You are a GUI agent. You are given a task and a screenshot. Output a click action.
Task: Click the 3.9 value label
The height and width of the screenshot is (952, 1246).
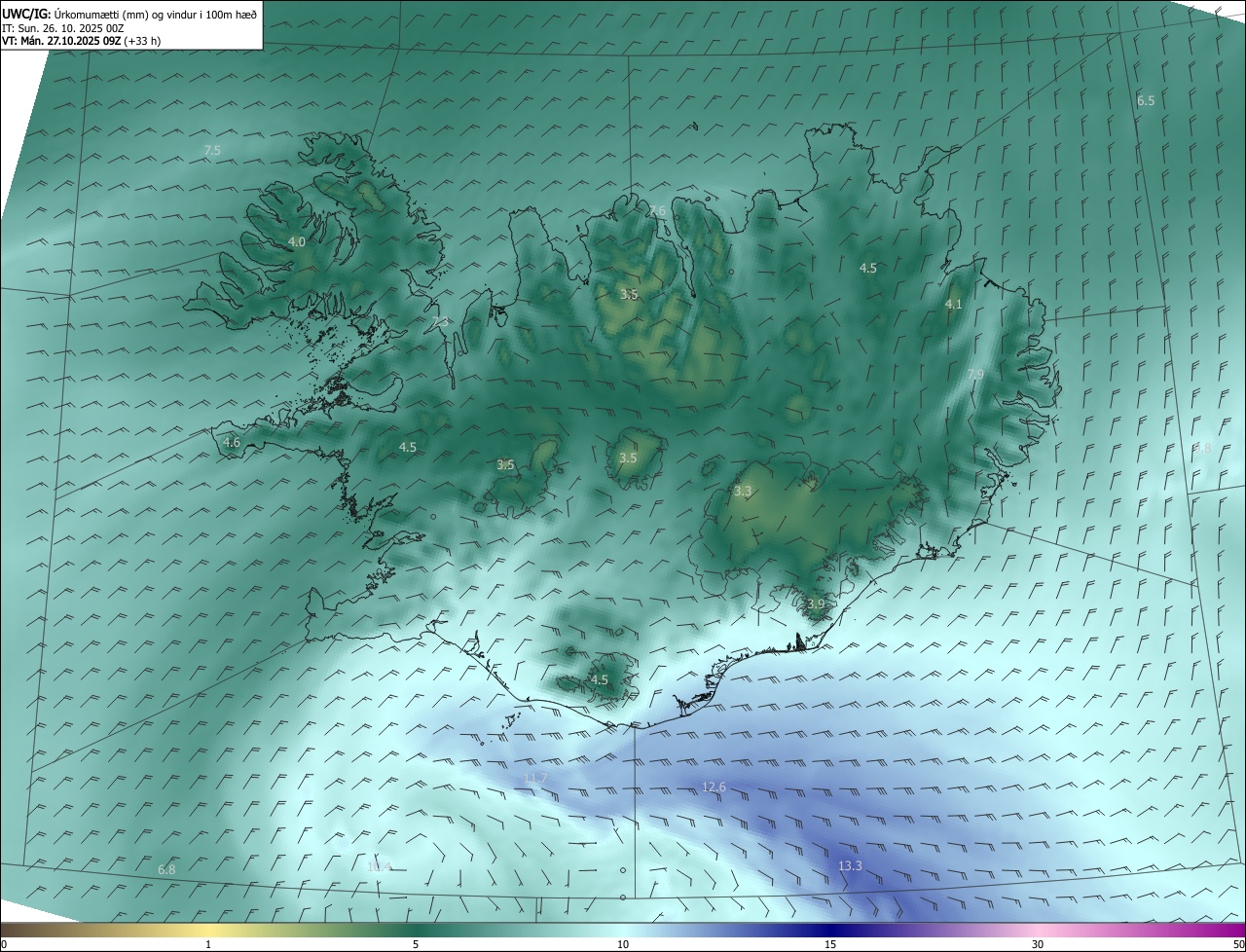pos(816,604)
